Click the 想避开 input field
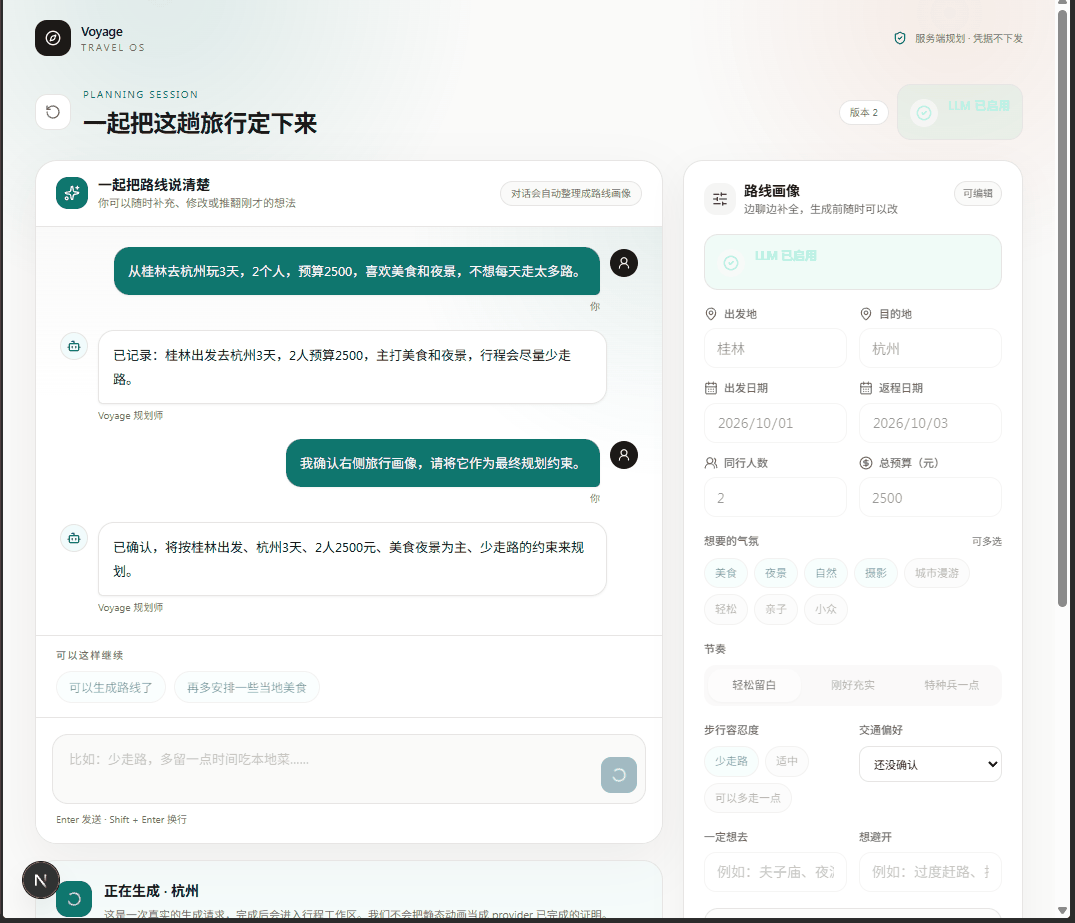1075x923 pixels. [930, 872]
